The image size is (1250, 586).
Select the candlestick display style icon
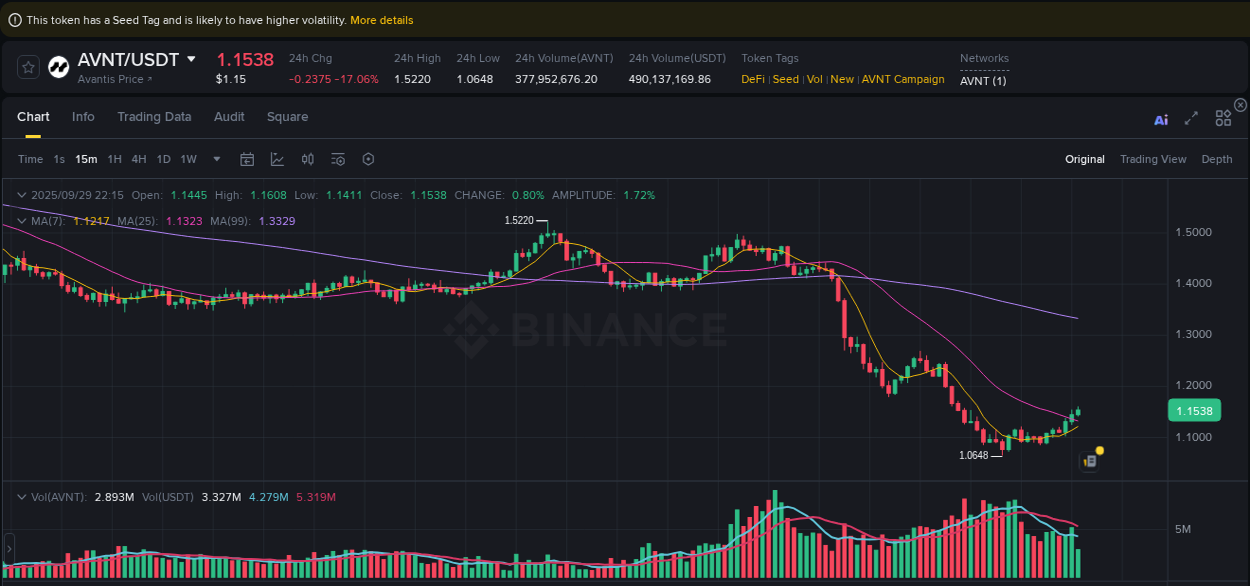pos(307,159)
